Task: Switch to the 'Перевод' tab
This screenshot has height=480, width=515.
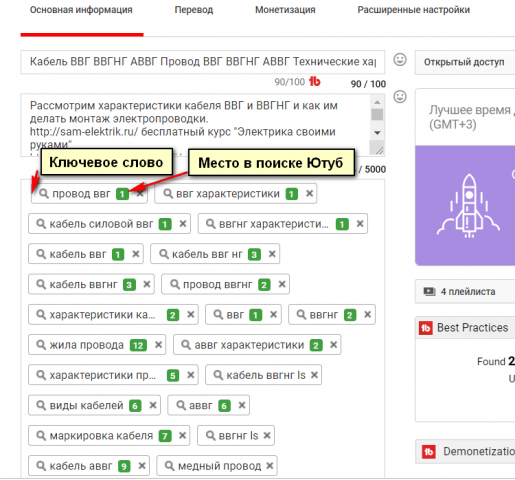Action: click(194, 10)
